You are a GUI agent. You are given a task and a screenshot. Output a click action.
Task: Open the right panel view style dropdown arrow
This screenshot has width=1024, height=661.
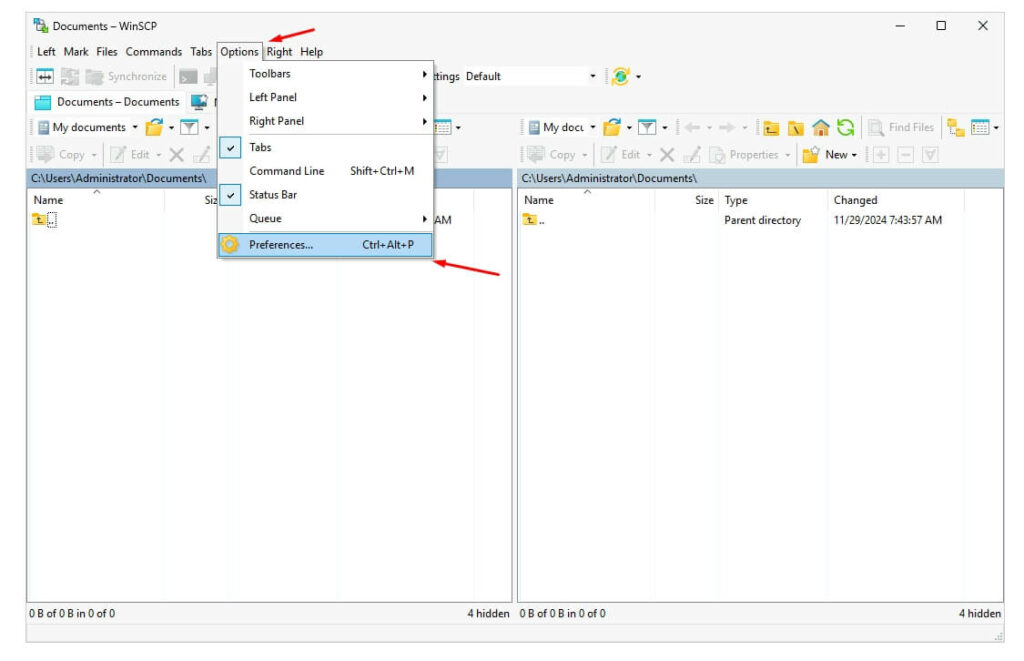pyautogui.click(x=996, y=128)
